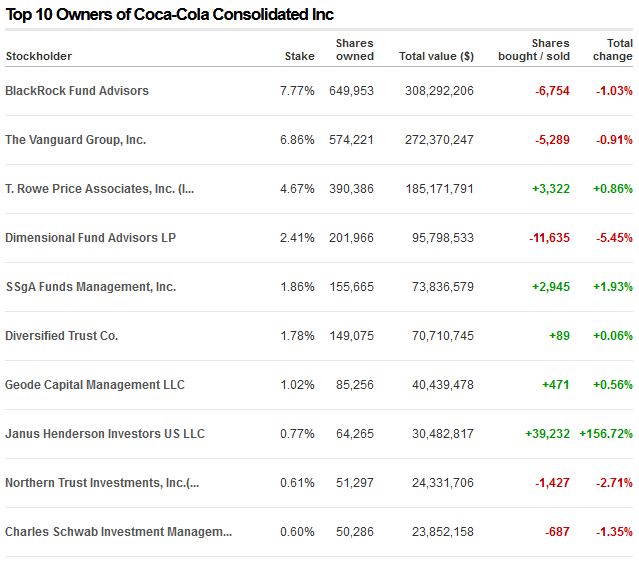Click total change -0.91%
Screen dimensions: 639x561
coord(614,140)
